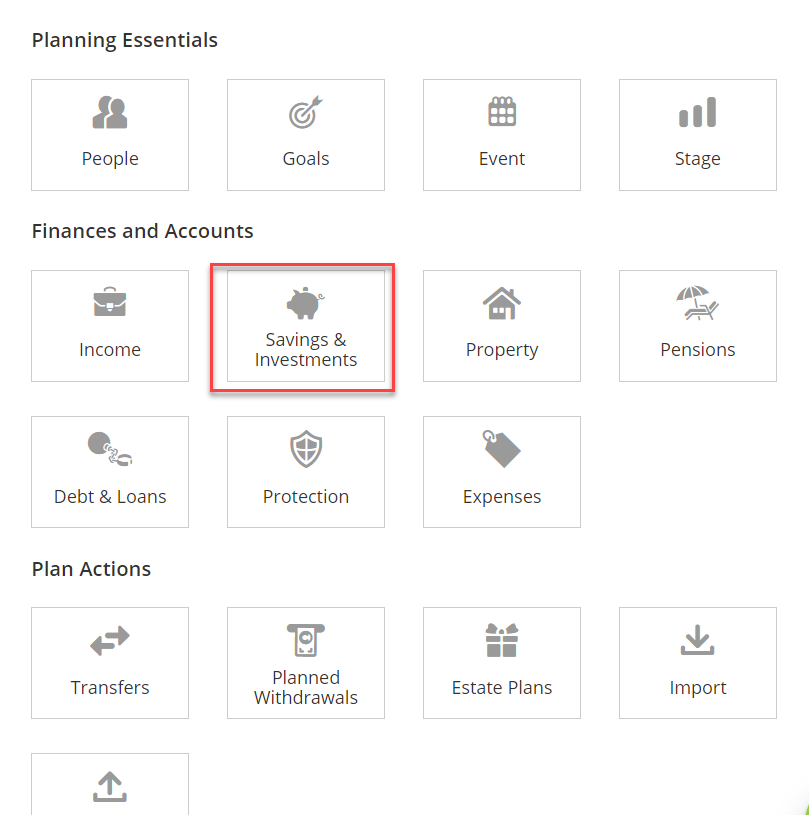The image size is (809, 815).
Task: Click the Planned Withdrawals label text
Action: (306, 687)
